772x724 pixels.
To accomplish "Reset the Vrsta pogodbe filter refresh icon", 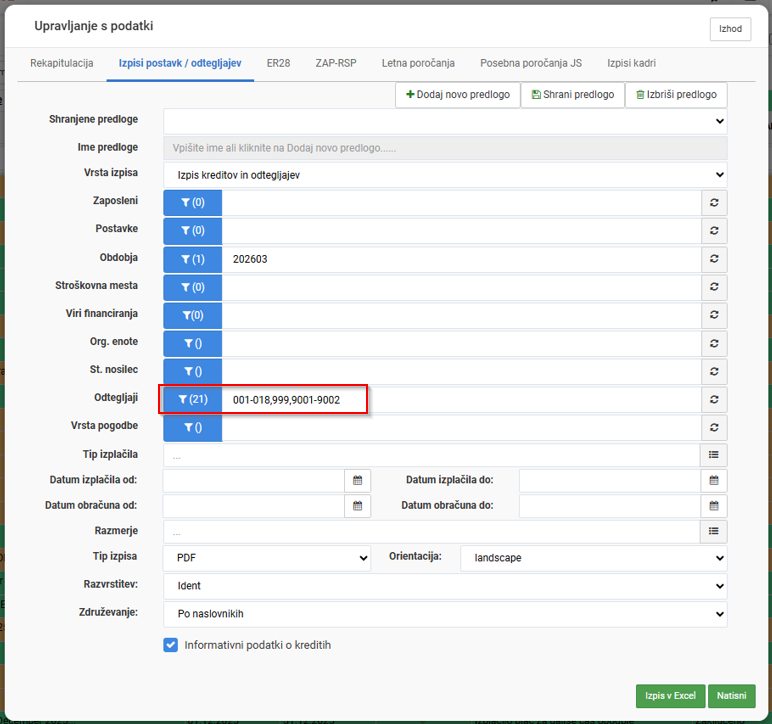I will coord(714,427).
